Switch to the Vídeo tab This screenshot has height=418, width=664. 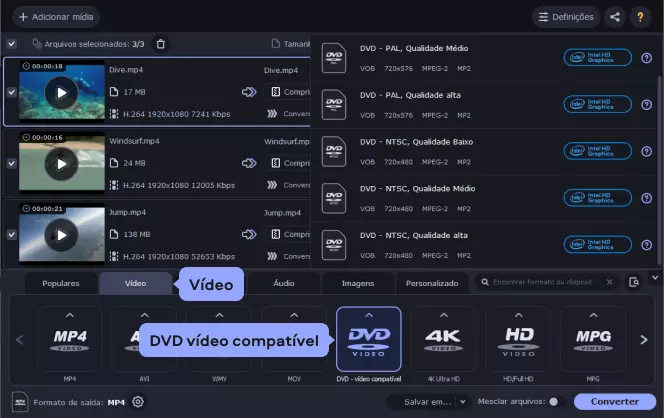click(x=136, y=283)
